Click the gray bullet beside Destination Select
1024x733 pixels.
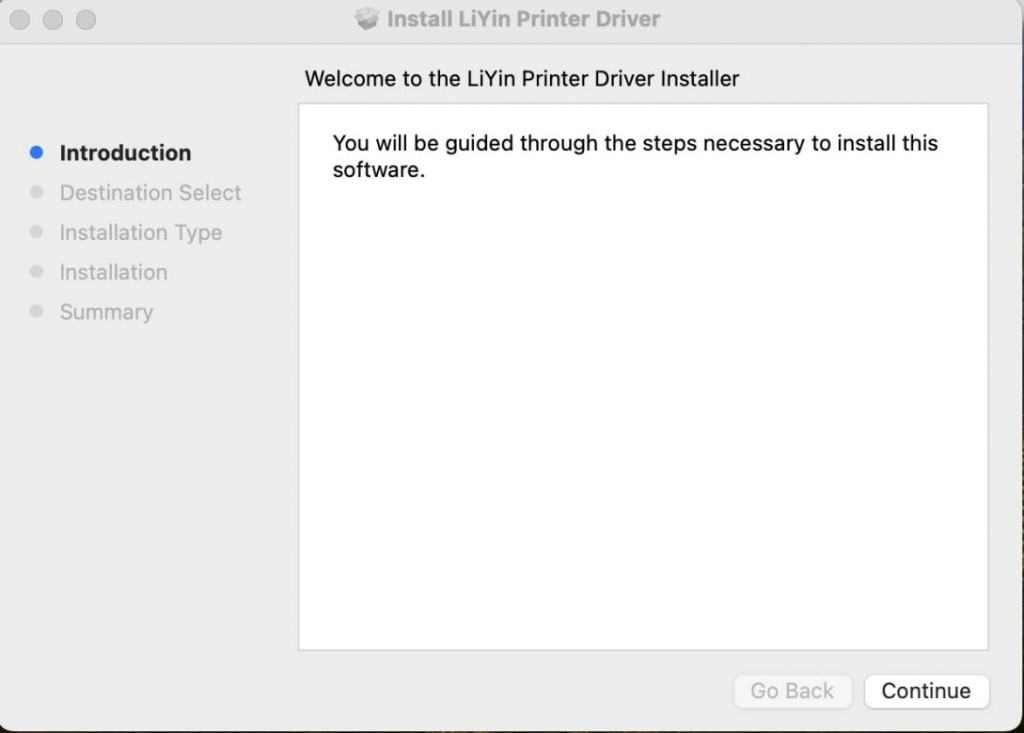pos(37,192)
